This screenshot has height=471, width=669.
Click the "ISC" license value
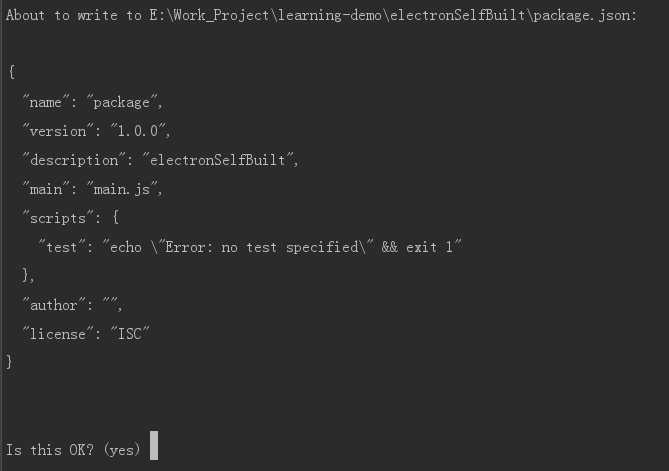coord(127,333)
